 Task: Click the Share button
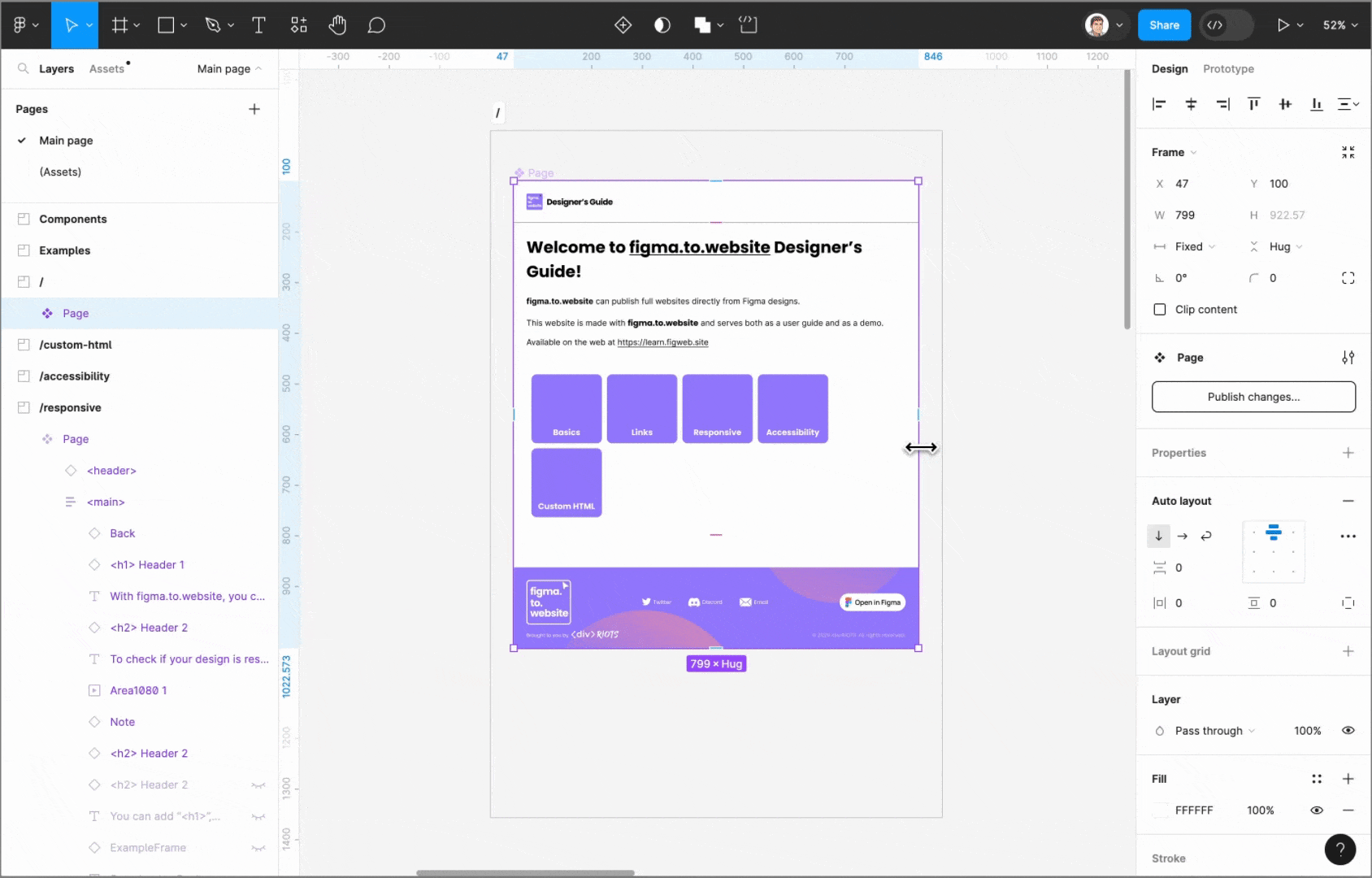(1164, 25)
